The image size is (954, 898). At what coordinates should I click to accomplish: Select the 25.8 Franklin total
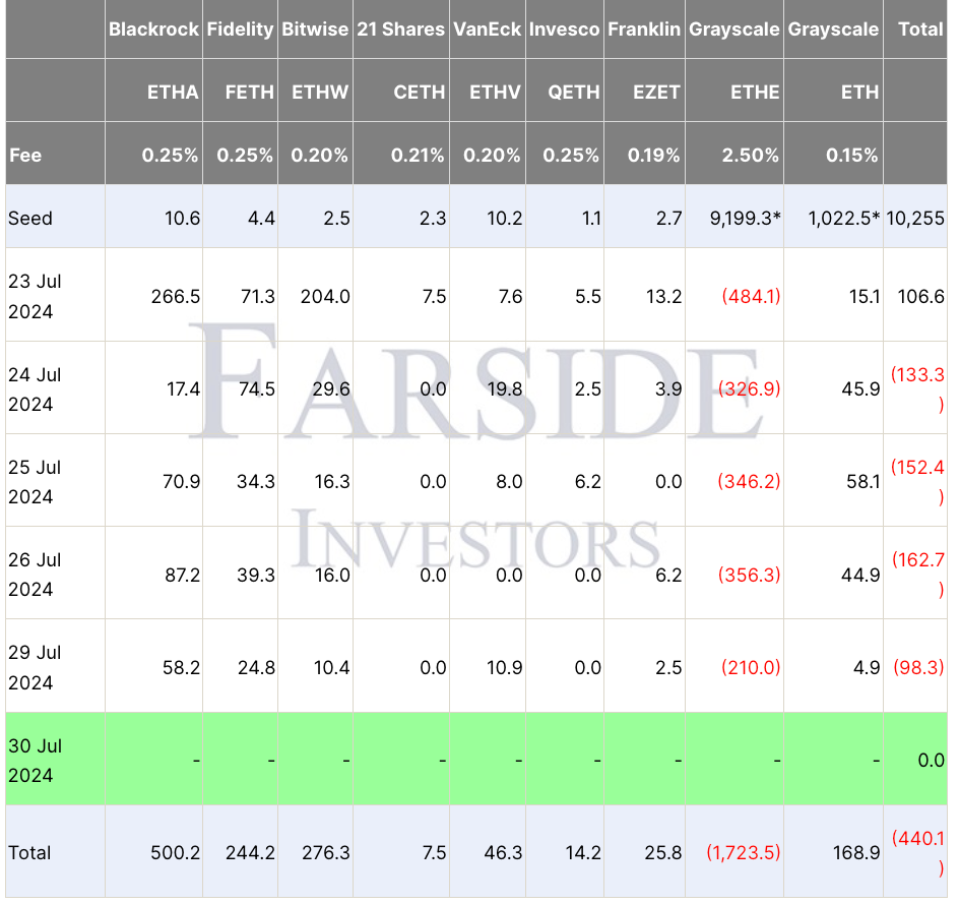coord(664,852)
